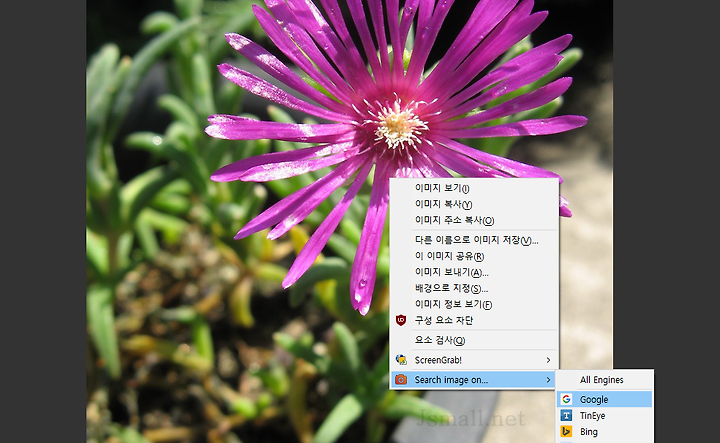Click the ScreenGrab! extension icon
Viewport: 720px width, 443px height.
pos(401,360)
